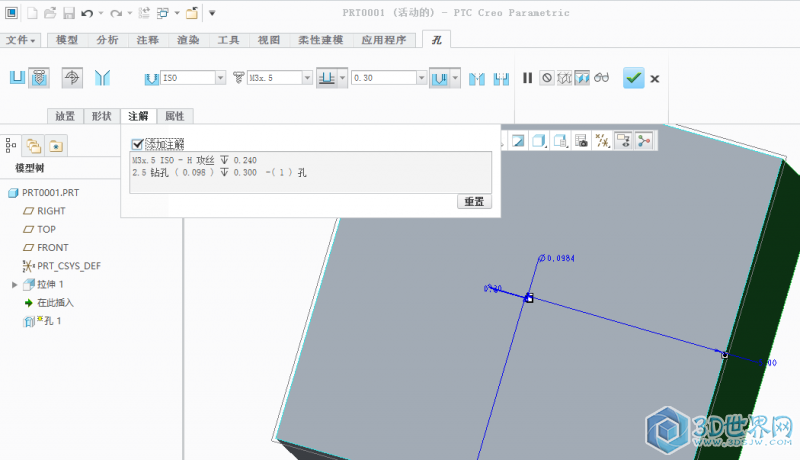The height and width of the screenshot is (460, 800).
Task: Open the 0.30 depth value dropdown arrow
Action: [x=421, y=78]
